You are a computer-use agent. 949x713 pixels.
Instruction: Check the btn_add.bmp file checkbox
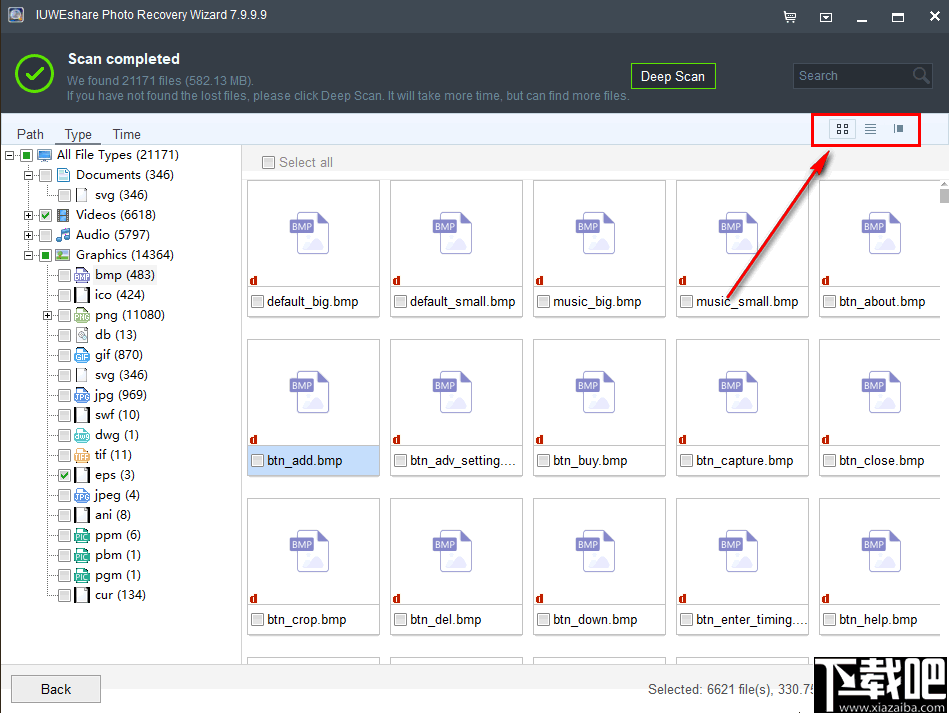[x=257, y=461]
